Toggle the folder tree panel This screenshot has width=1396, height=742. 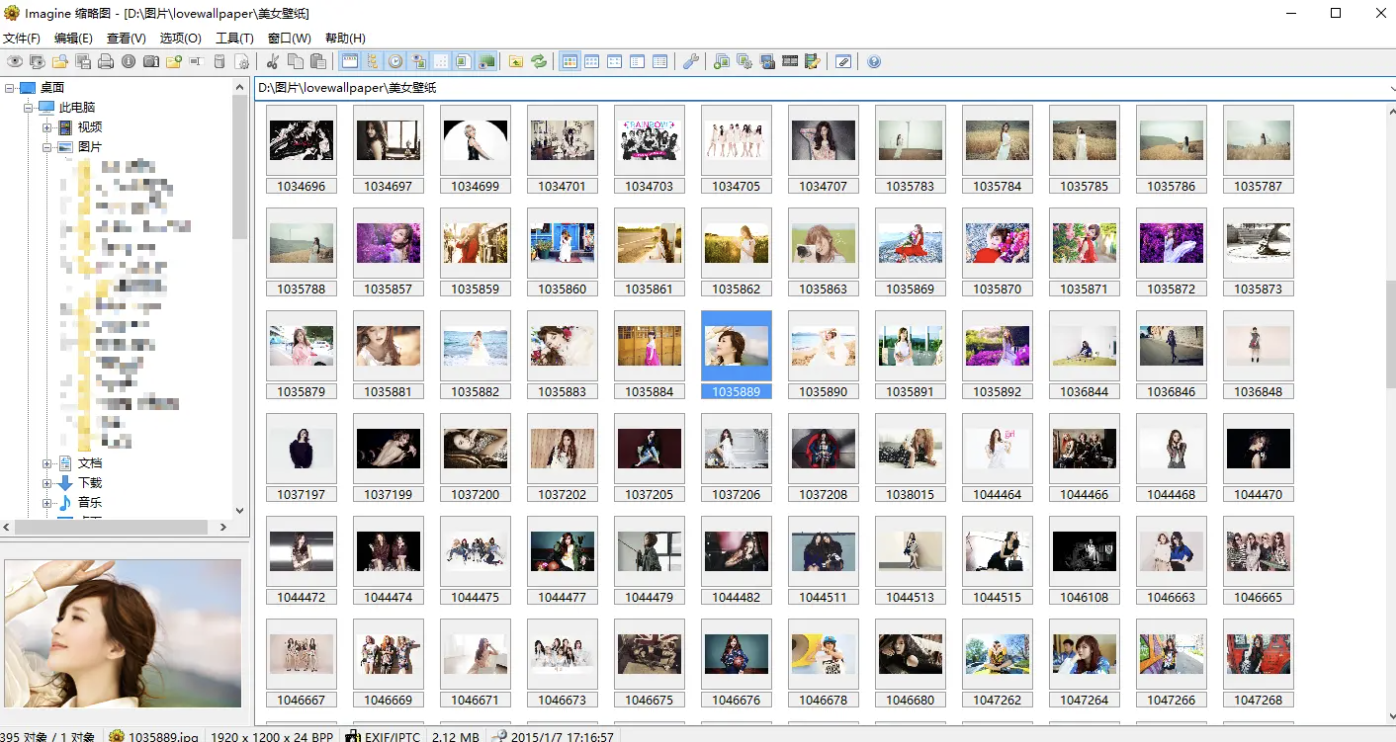[x=372, y=62]
